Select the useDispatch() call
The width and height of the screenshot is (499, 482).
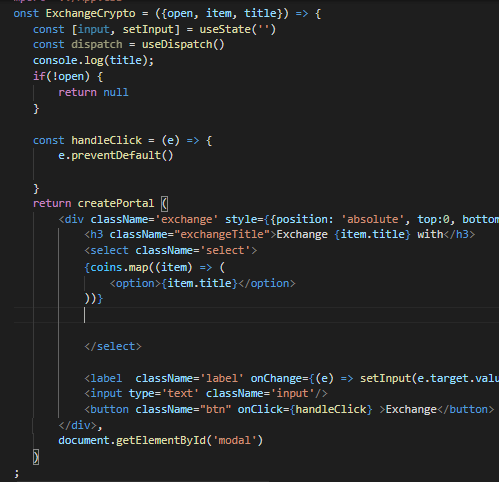[x=183, y=44]
